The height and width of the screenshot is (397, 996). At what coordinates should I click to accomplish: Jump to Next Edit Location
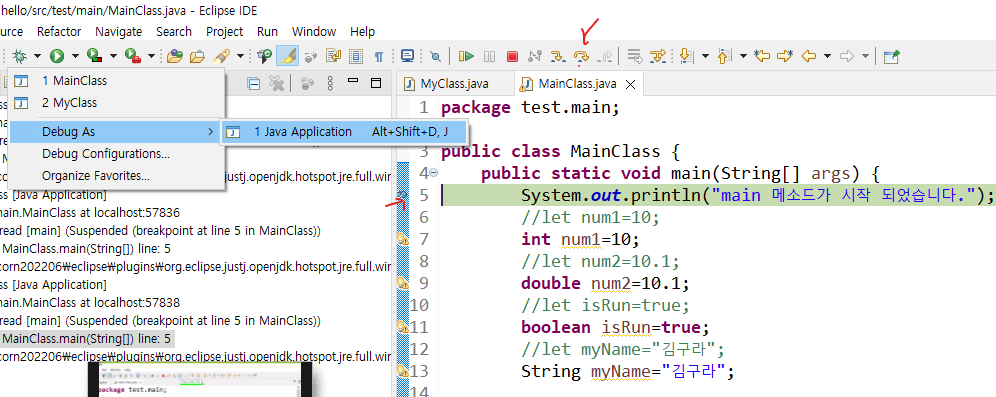click(785, 57)
